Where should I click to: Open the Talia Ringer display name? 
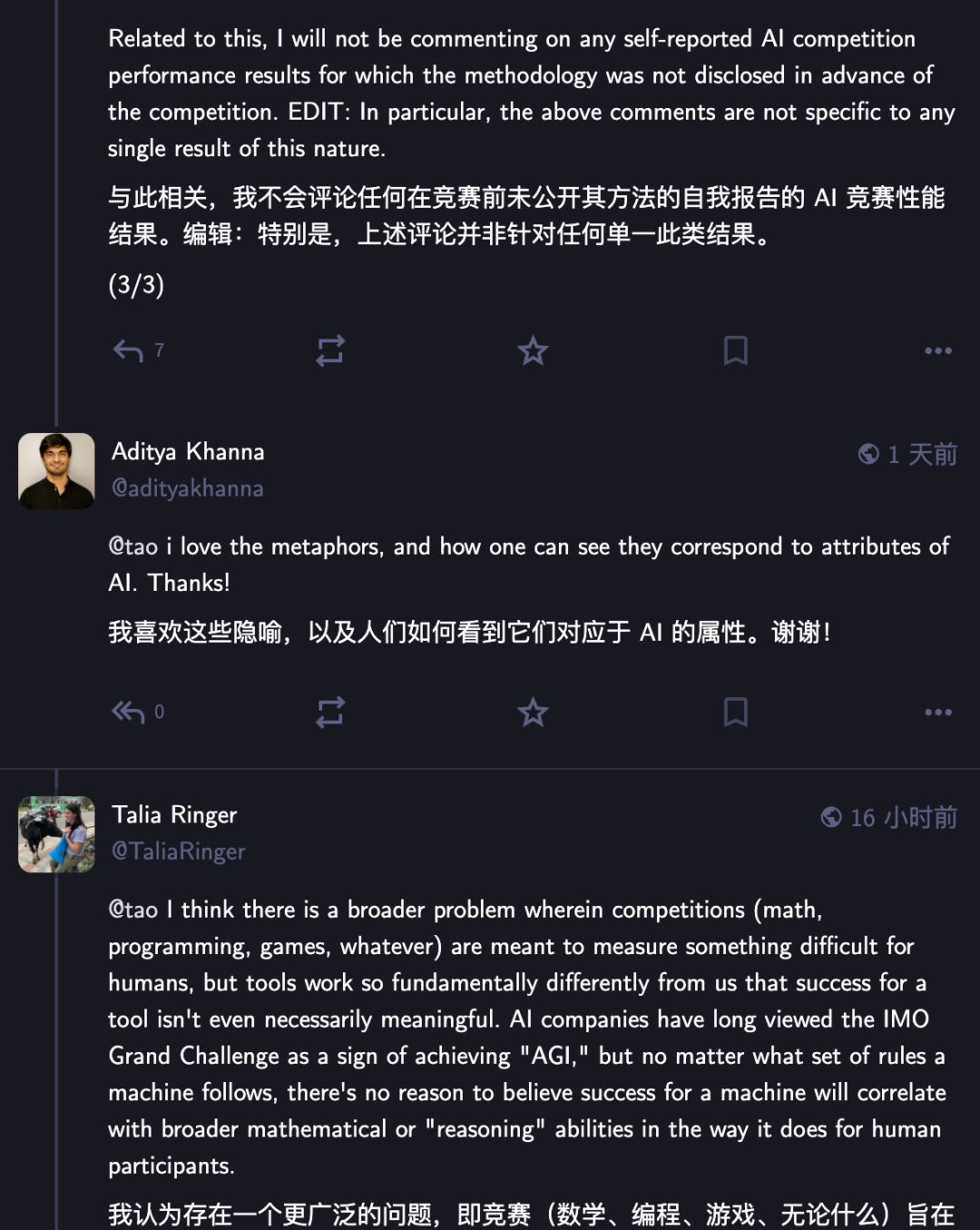(174, 814)
